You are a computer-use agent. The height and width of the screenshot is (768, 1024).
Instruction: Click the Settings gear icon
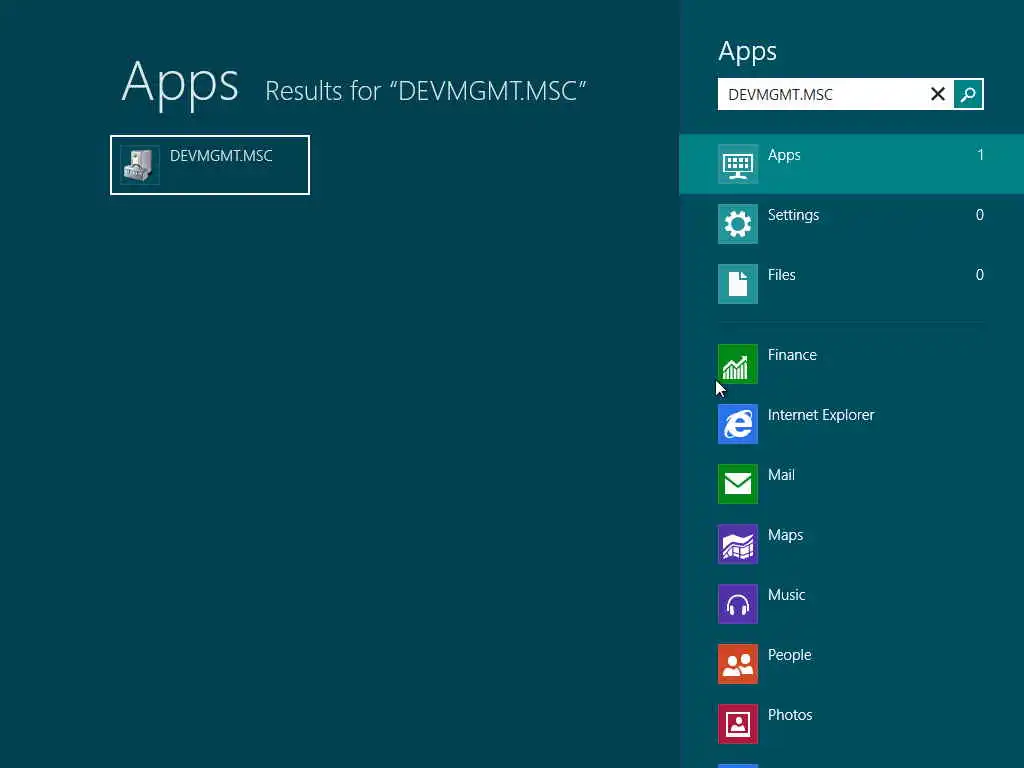738,224
